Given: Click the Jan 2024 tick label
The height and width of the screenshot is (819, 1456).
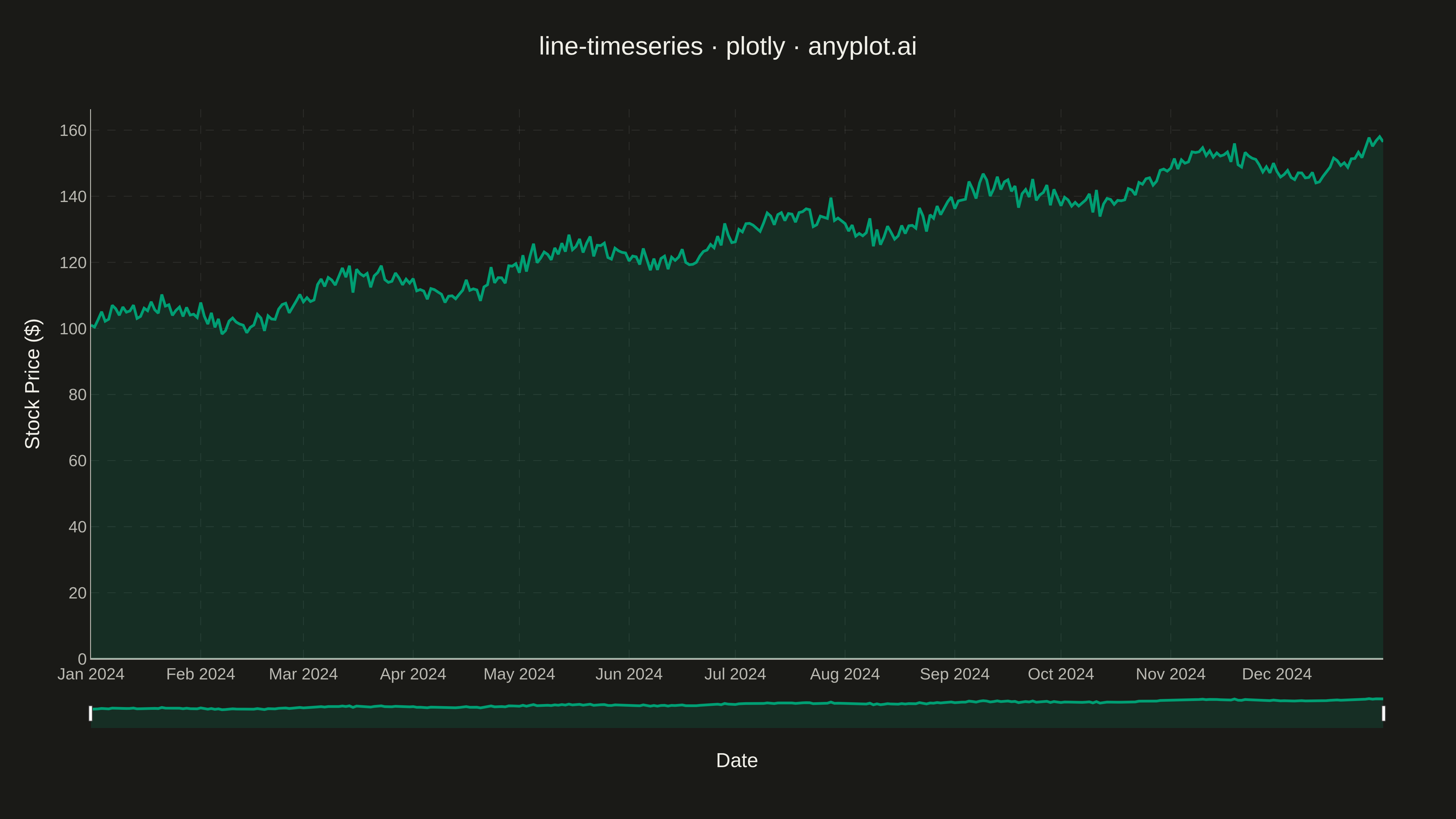Looking at the screenshot, I should pyautogui.click(x=91, y=674).
